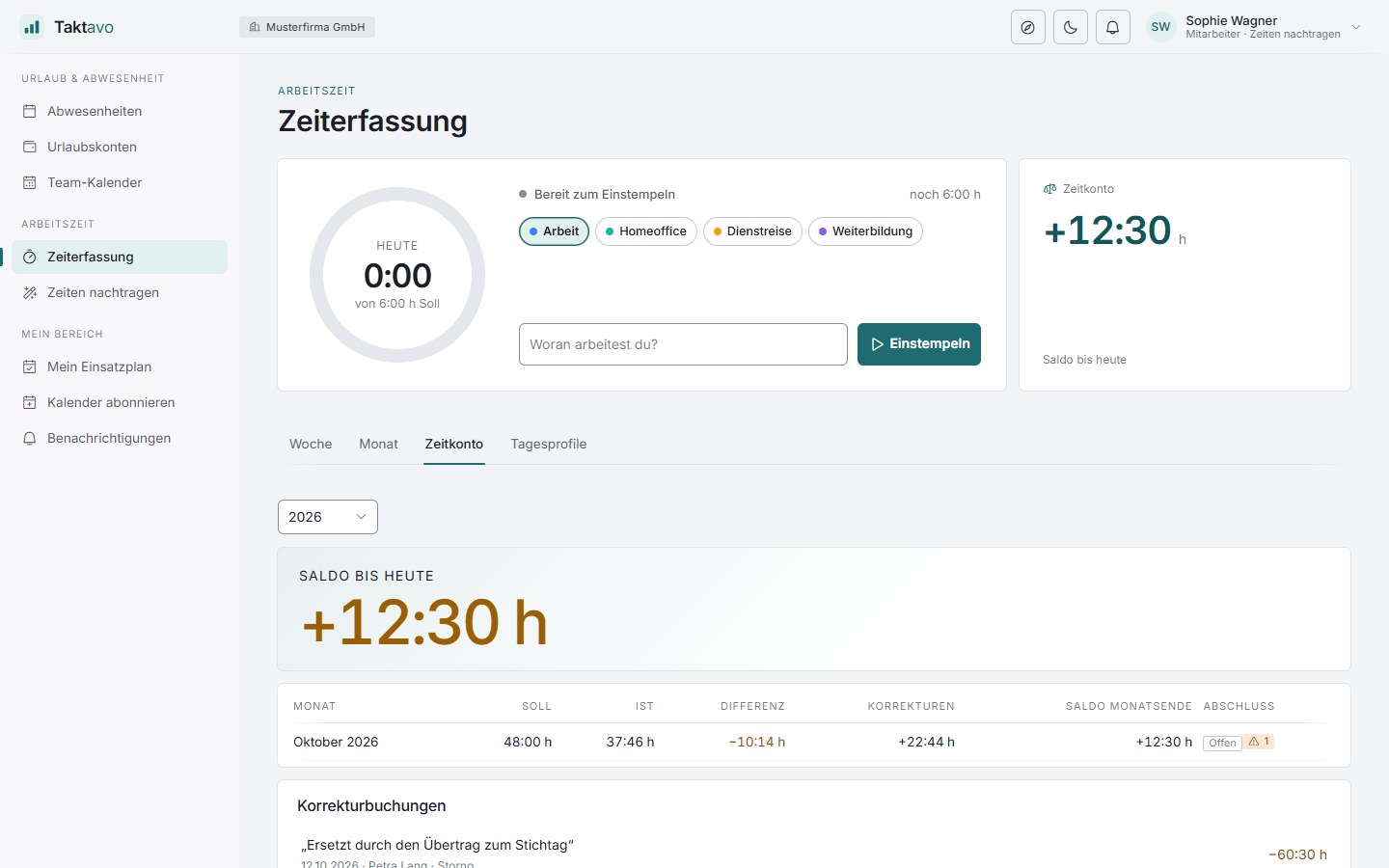
Task: Click the Heute 0:00 progress ring
Action: coord(397,275)
